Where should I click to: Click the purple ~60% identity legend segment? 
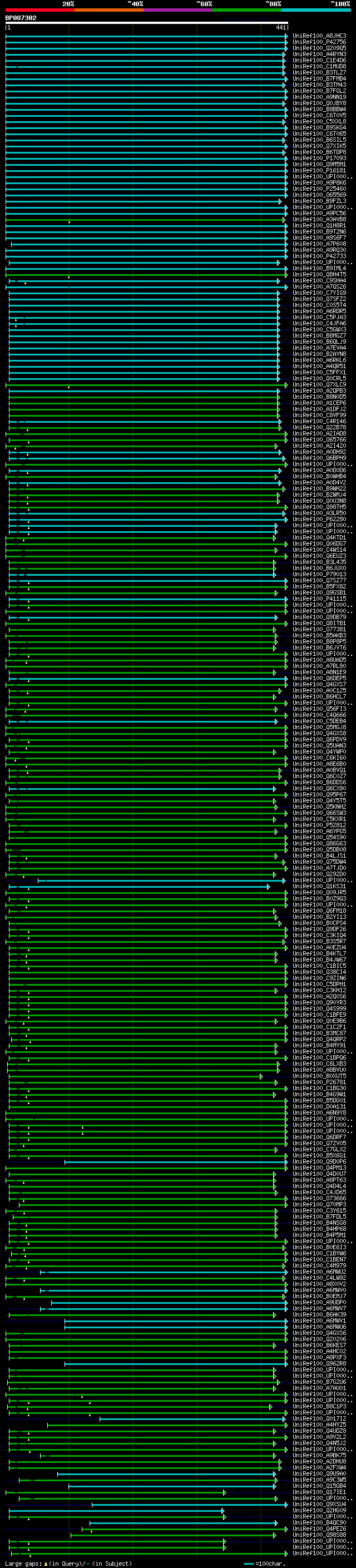(177, 11)
